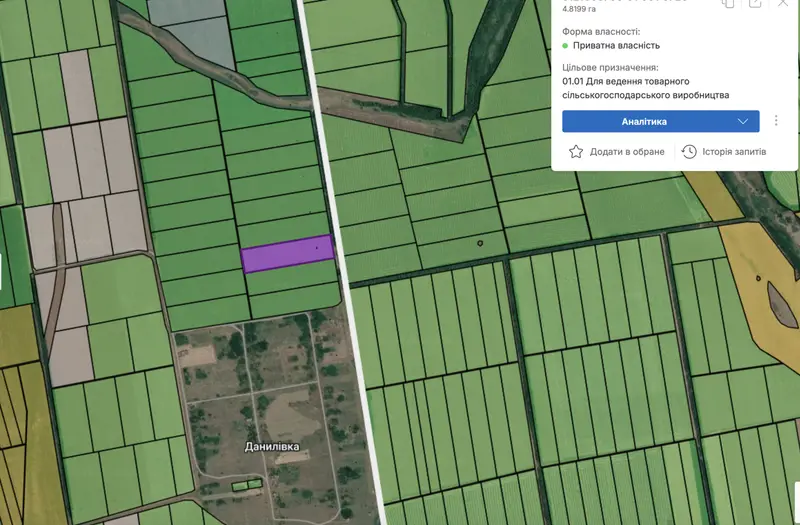Click the Цільове призначення label

click(x=610, y=67)
